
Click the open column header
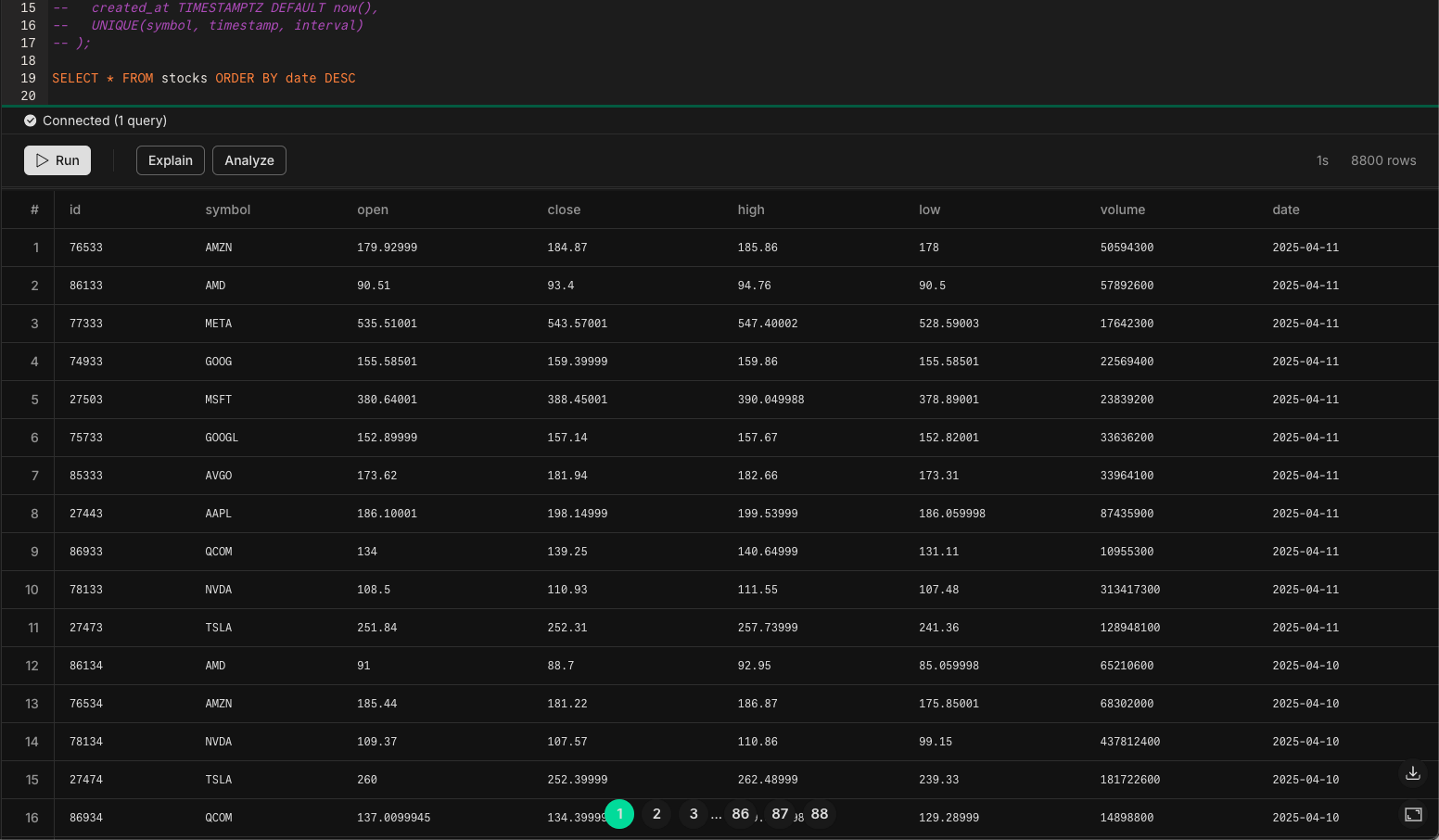[x=373, y=210]
